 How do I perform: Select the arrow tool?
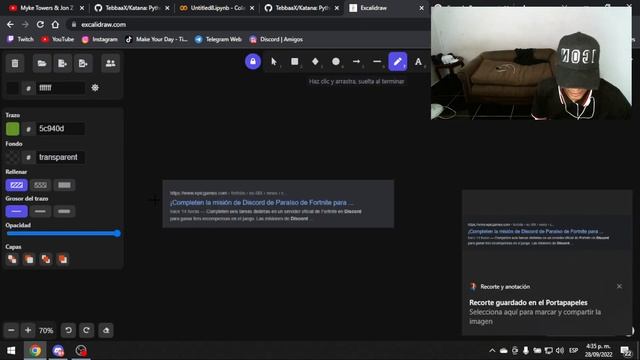(356, 62)
